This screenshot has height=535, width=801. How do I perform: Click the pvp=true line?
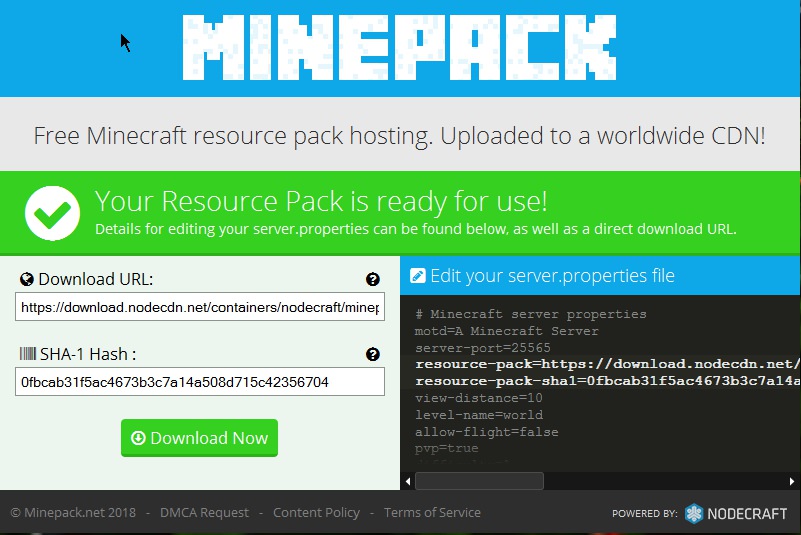[446, 448]
